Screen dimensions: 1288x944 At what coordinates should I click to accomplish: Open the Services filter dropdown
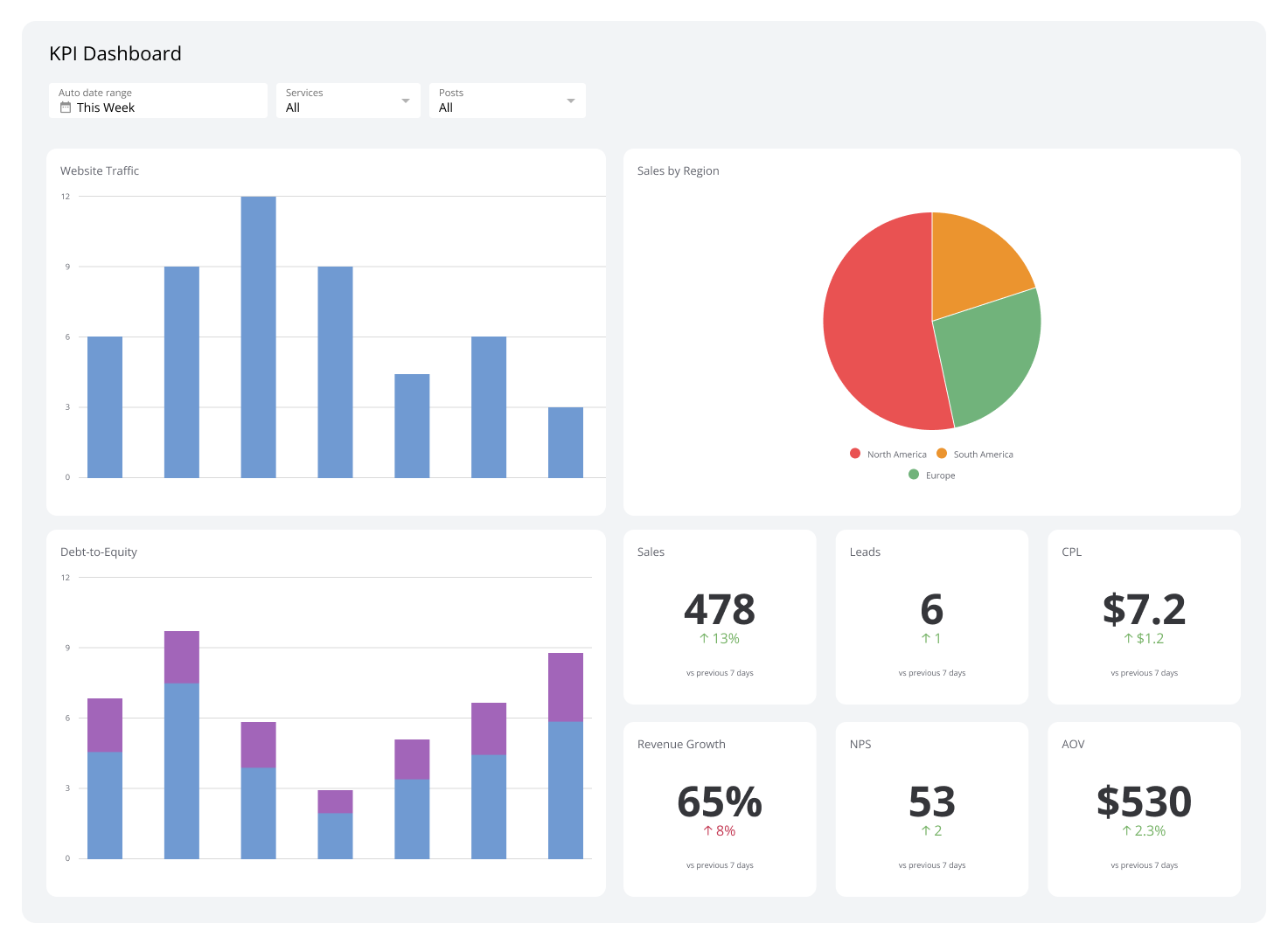coord(348,100)
